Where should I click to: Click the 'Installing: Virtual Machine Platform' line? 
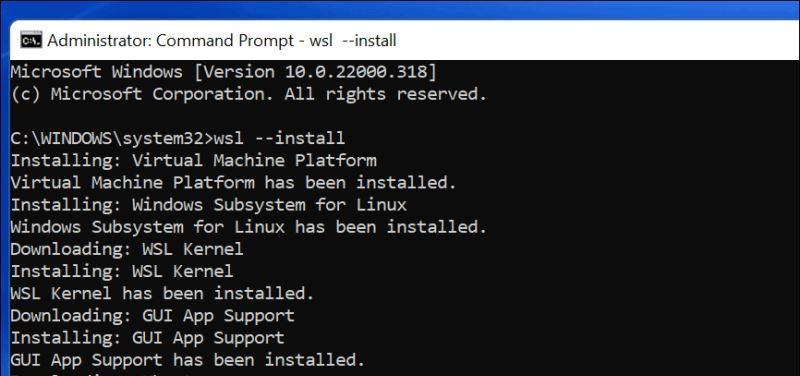[x=193, y=161]
